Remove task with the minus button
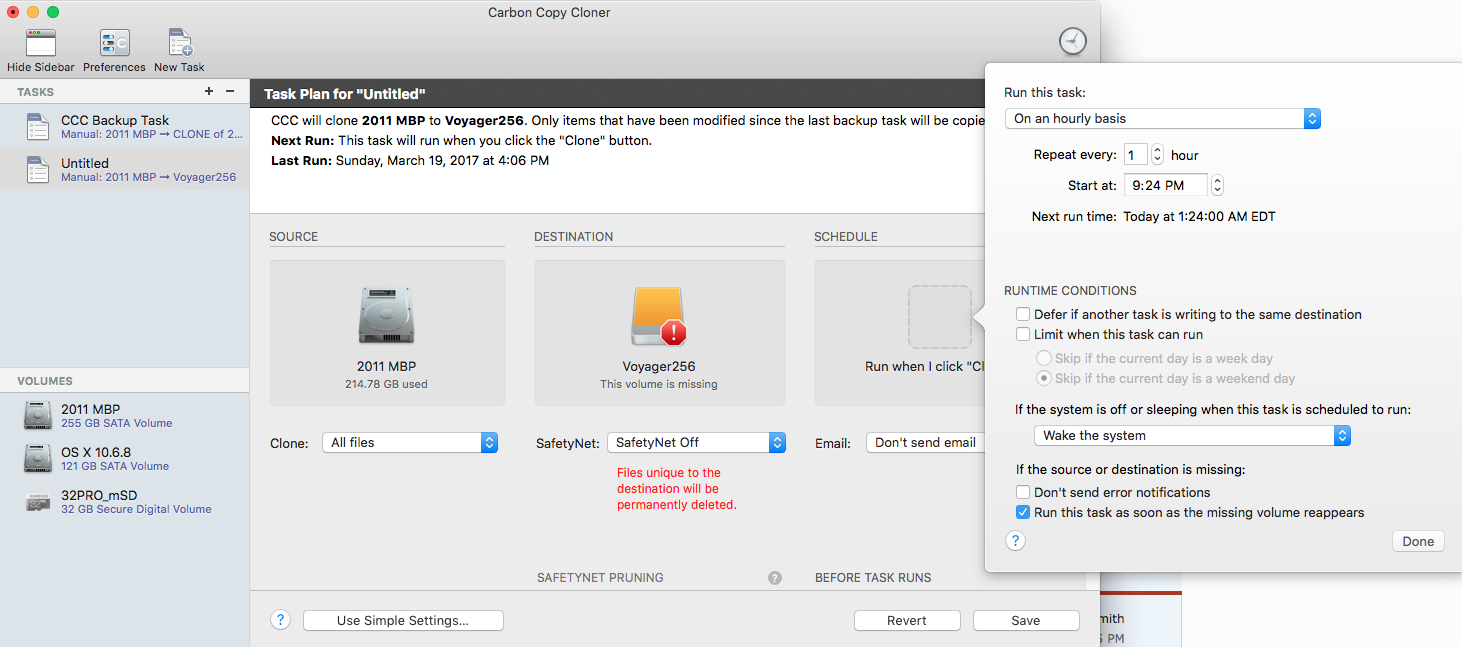The height and width of the screenshot is (647, 1462). pos(229,91)
